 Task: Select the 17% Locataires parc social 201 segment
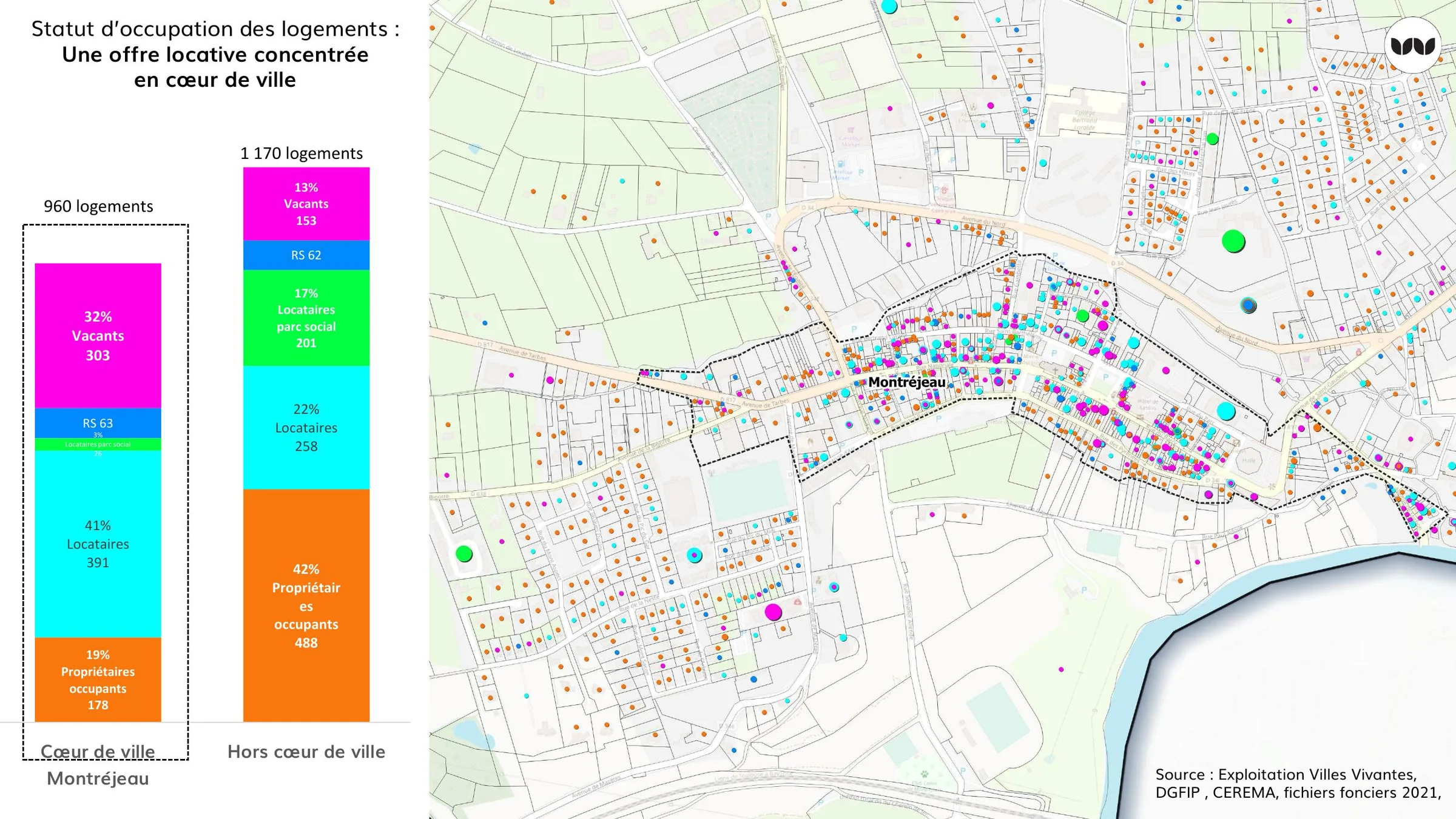(x=306, y=318)
